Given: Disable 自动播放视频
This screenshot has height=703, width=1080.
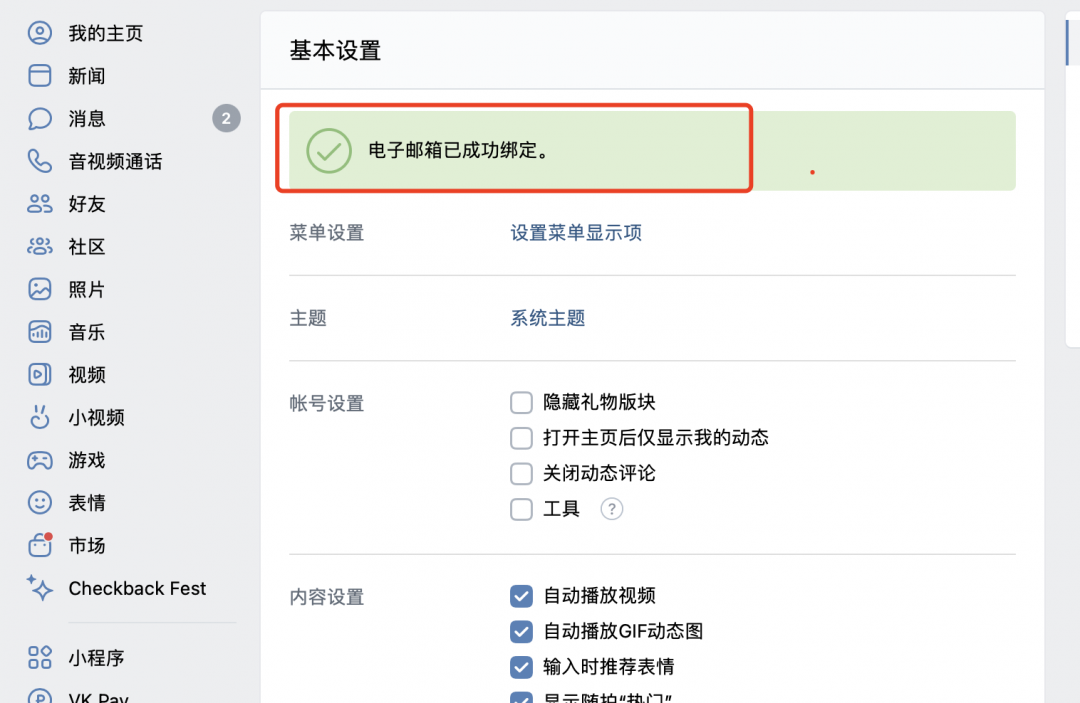Looking at the screenshot, I should click(x=521, y=596).
